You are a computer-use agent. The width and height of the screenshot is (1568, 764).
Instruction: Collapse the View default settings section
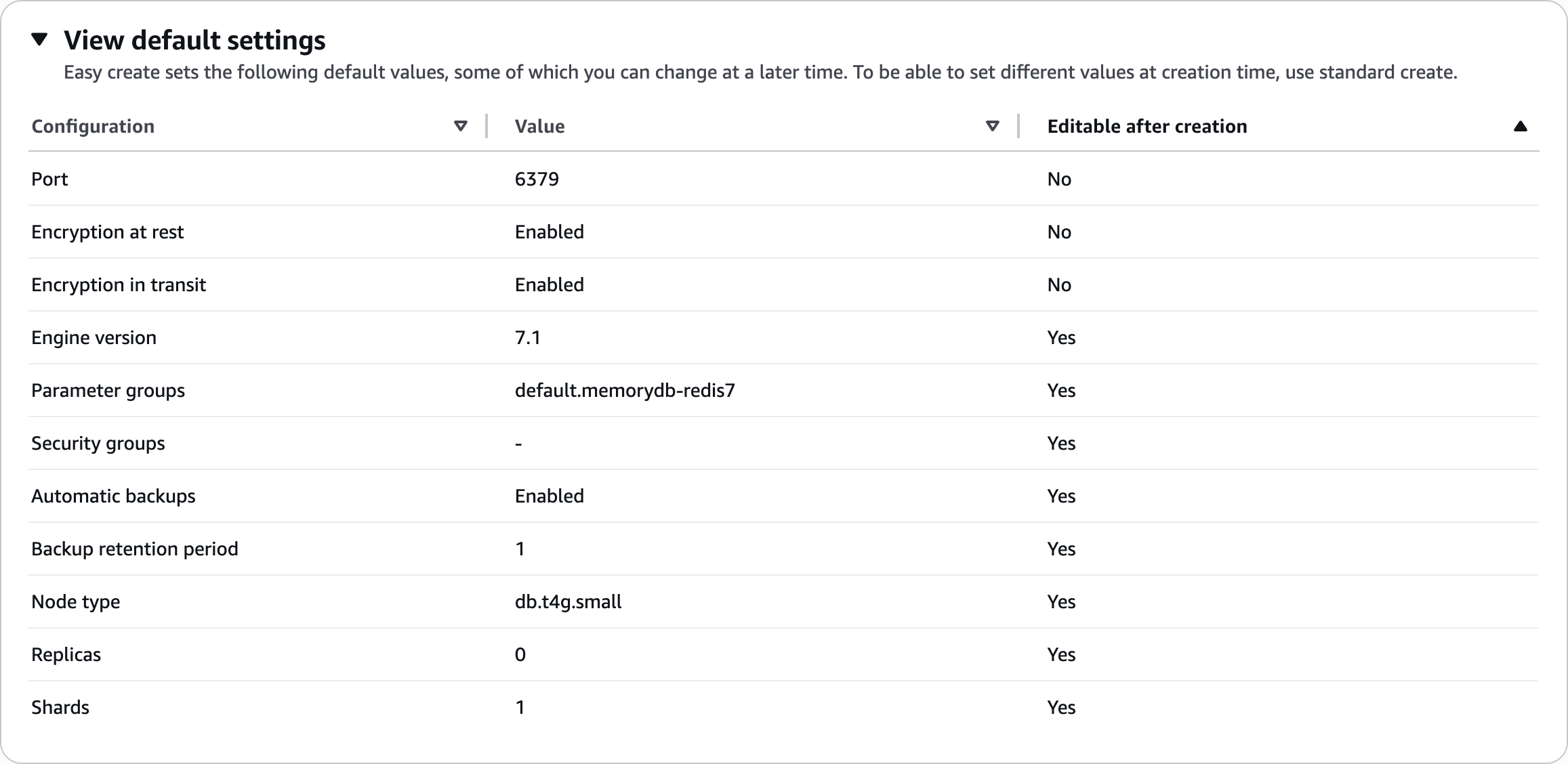pos(40,40)
